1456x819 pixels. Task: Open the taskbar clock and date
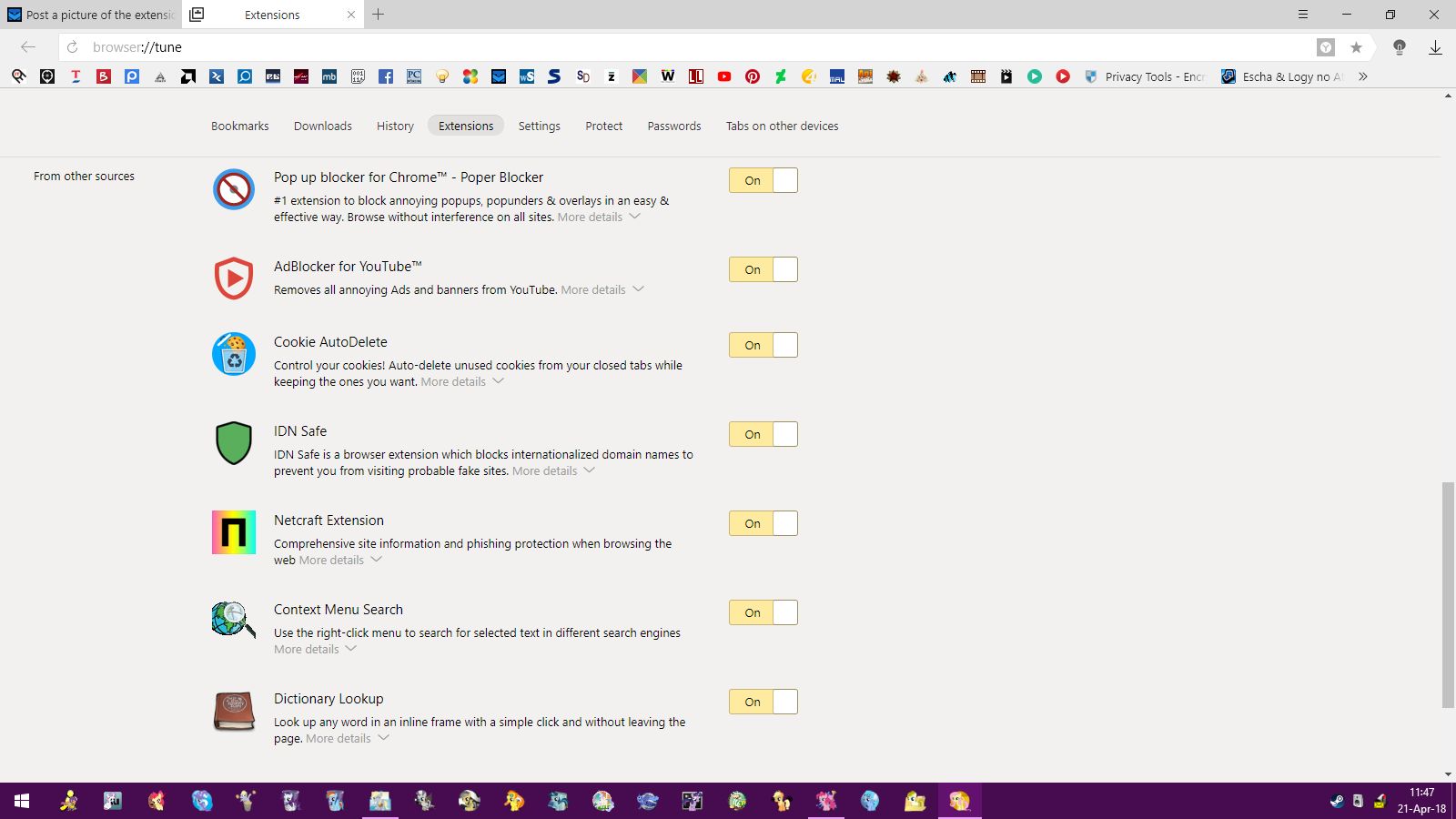tap(1421, 801)
